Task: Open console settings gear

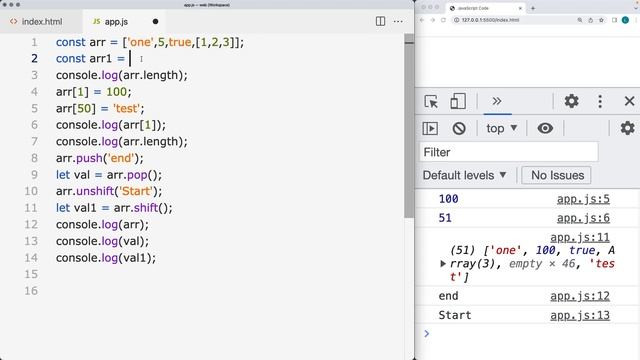Action: pos(627,128)
